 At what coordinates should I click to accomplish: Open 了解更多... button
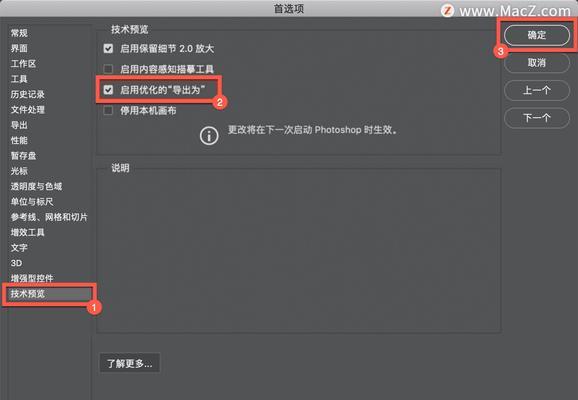130,364
